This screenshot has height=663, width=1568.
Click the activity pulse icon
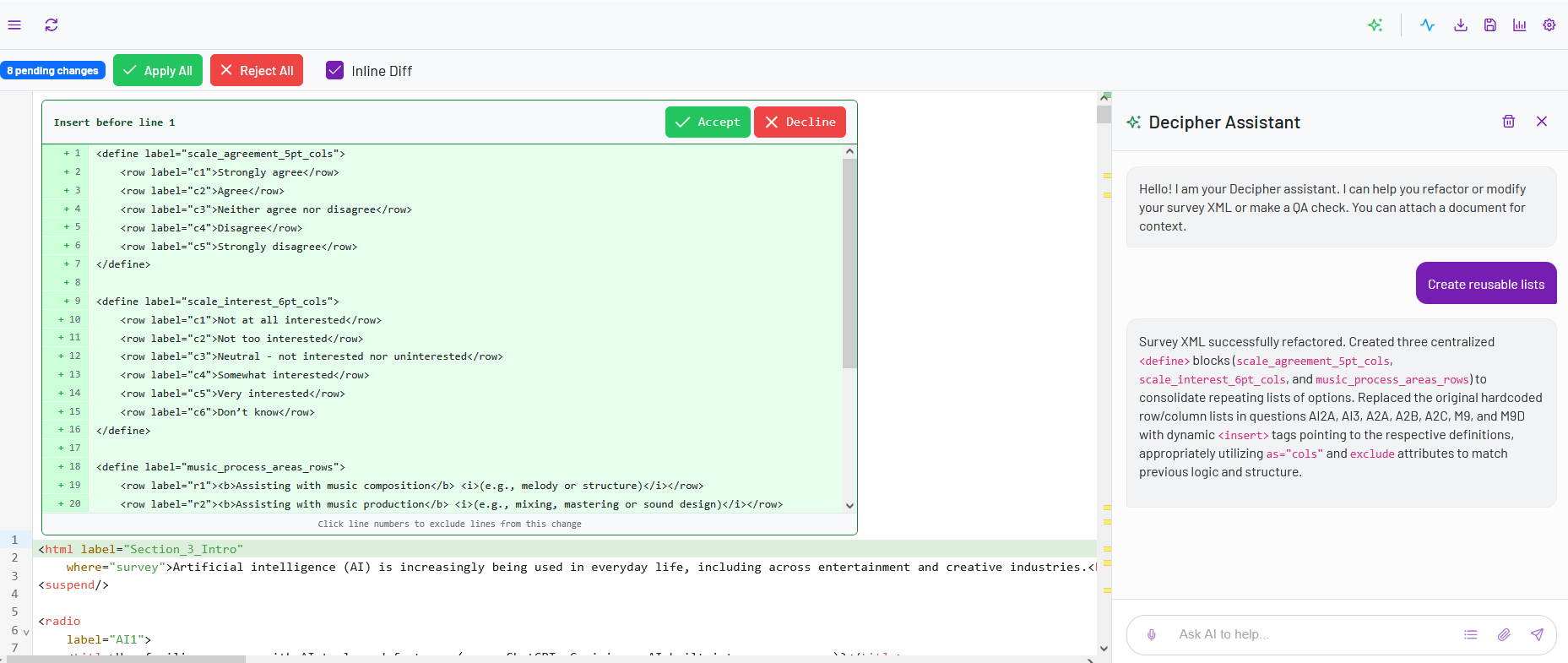tap(1428, 25)
